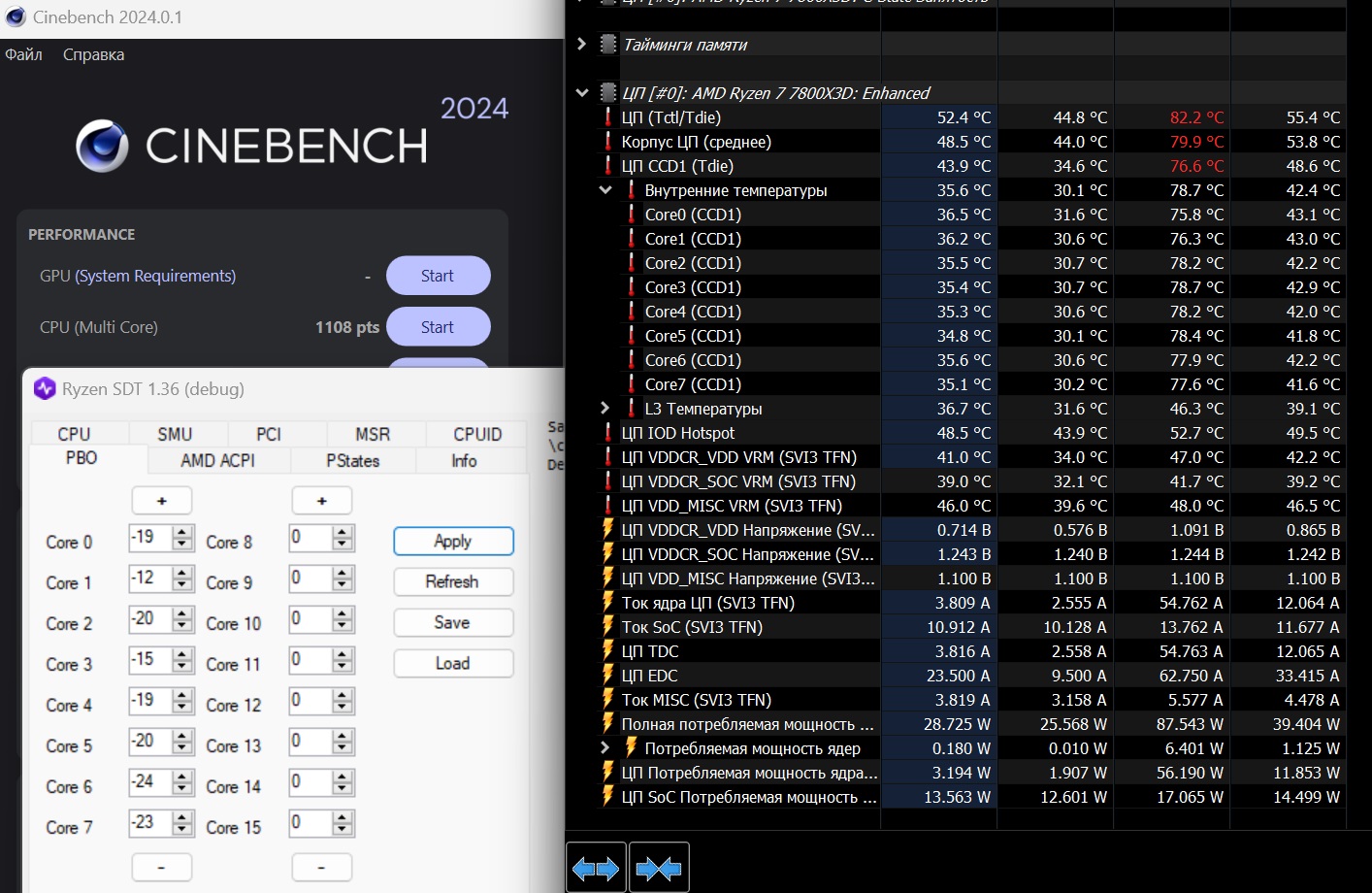Click the thermometer icon beside Core0 (CCD1)
Image resolution: width=1372 pixels, height=893 pixels.
(632, 215)
